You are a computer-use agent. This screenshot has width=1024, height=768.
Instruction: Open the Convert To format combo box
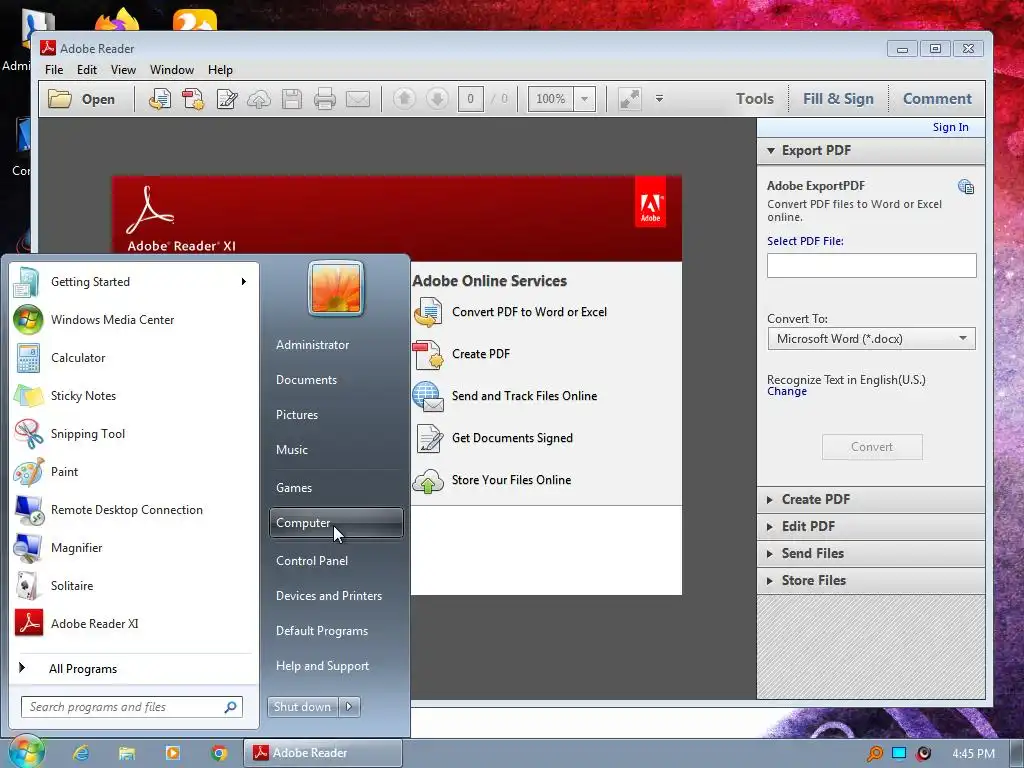pos(871,338)
